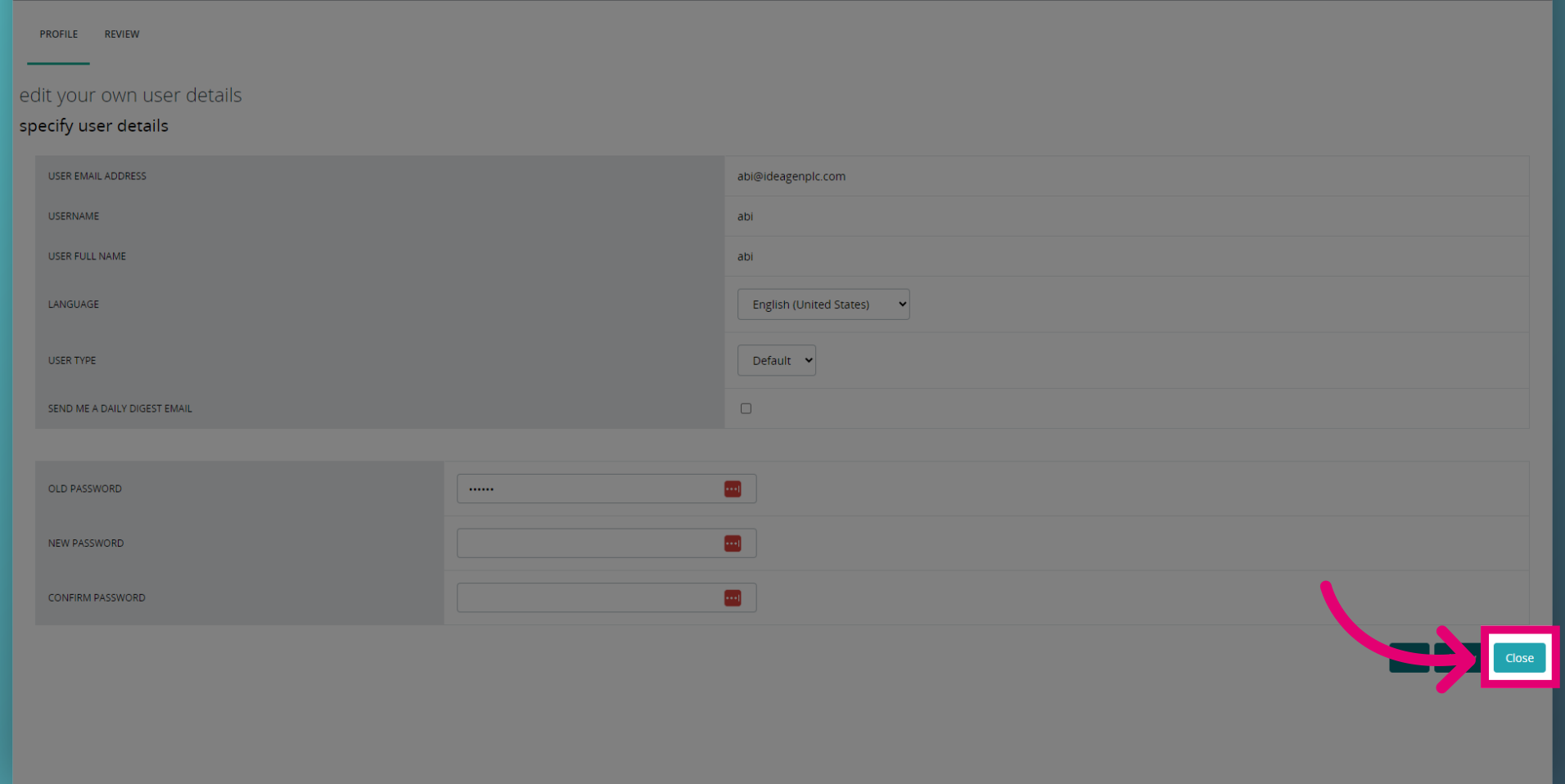
Task: Click the New Password label
Action: (86, 543)
